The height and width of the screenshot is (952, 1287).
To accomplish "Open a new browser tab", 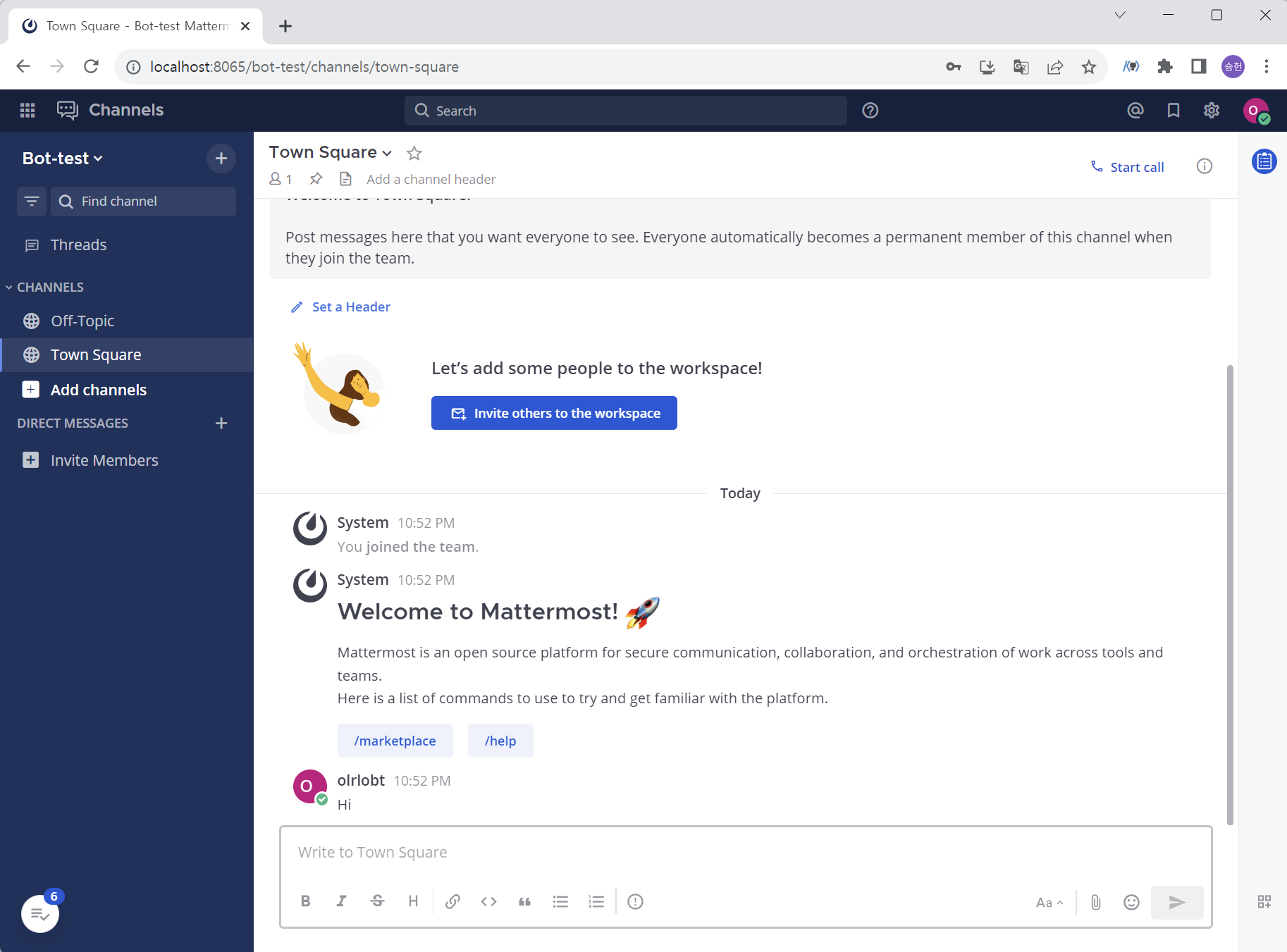I will 285,26.
